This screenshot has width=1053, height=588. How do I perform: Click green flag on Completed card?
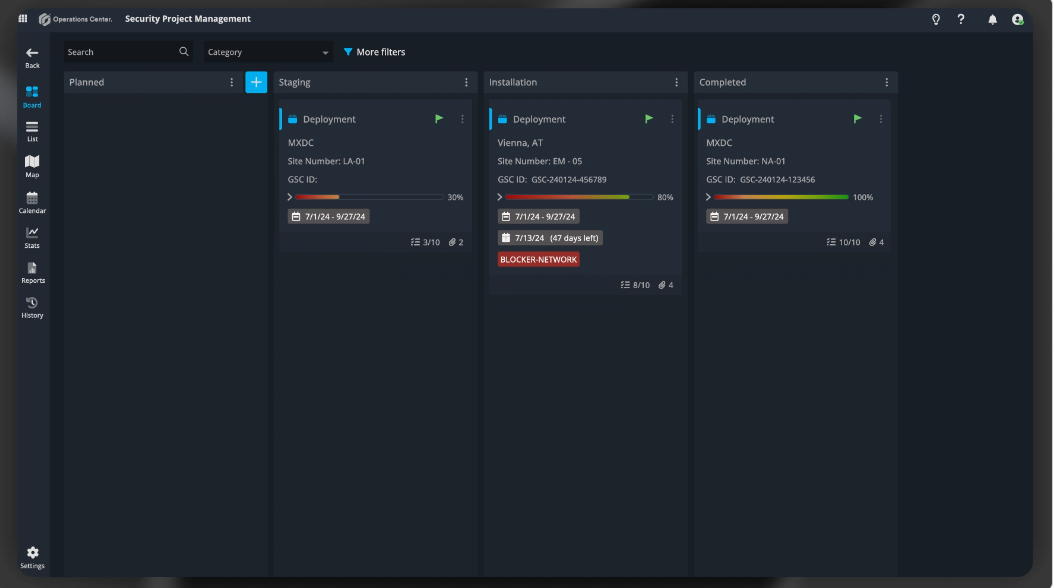[x=858, y=119]
